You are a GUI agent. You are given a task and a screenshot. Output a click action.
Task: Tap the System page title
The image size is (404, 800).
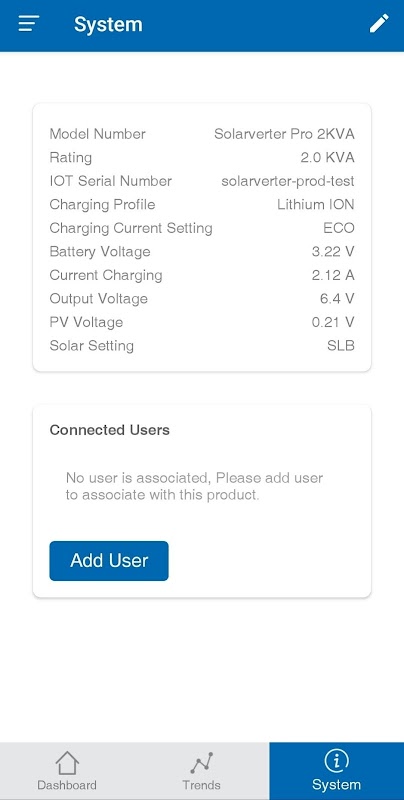click(108, 24)
